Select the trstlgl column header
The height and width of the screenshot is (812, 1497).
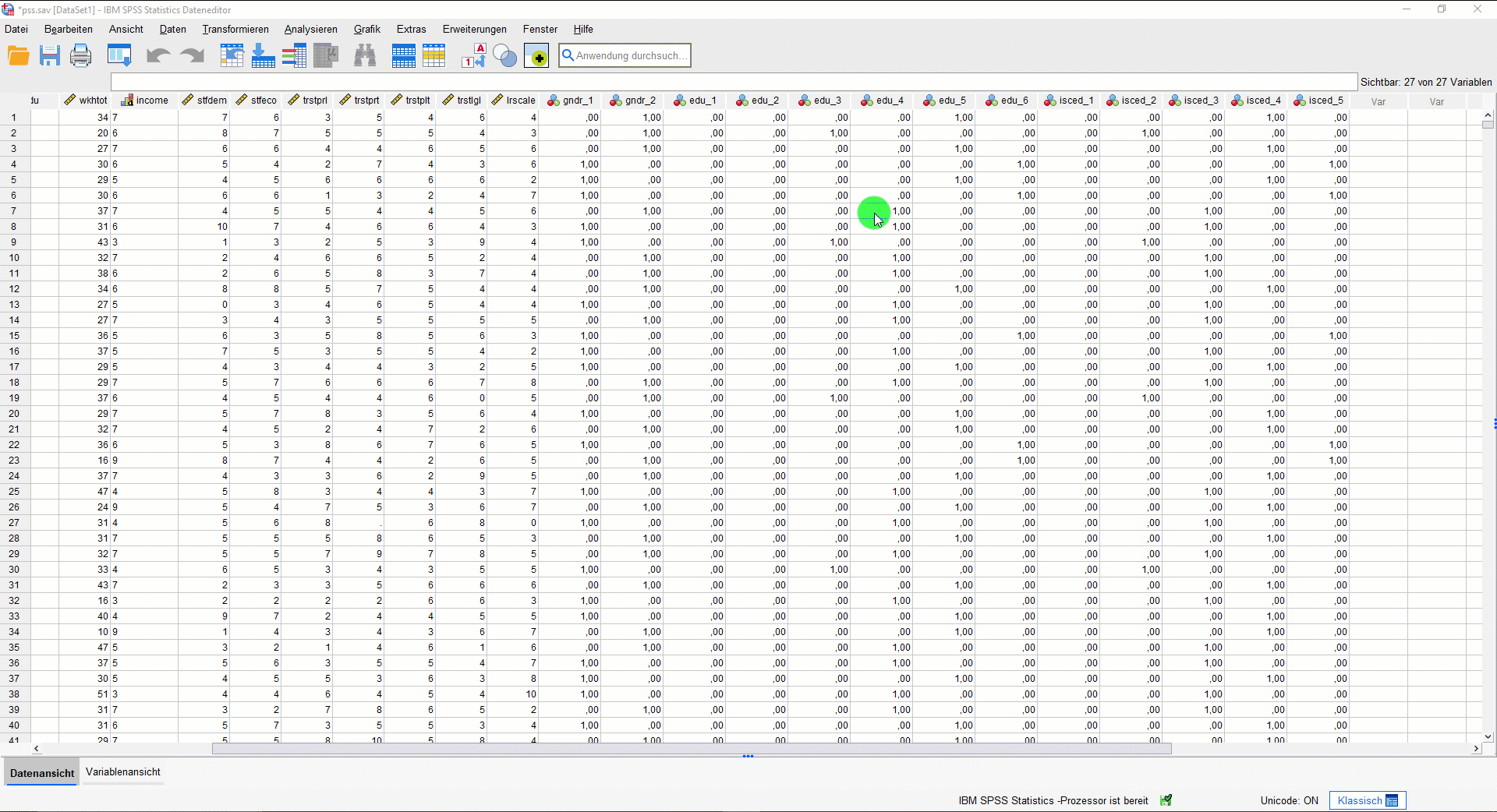click(x=462, y=101)
